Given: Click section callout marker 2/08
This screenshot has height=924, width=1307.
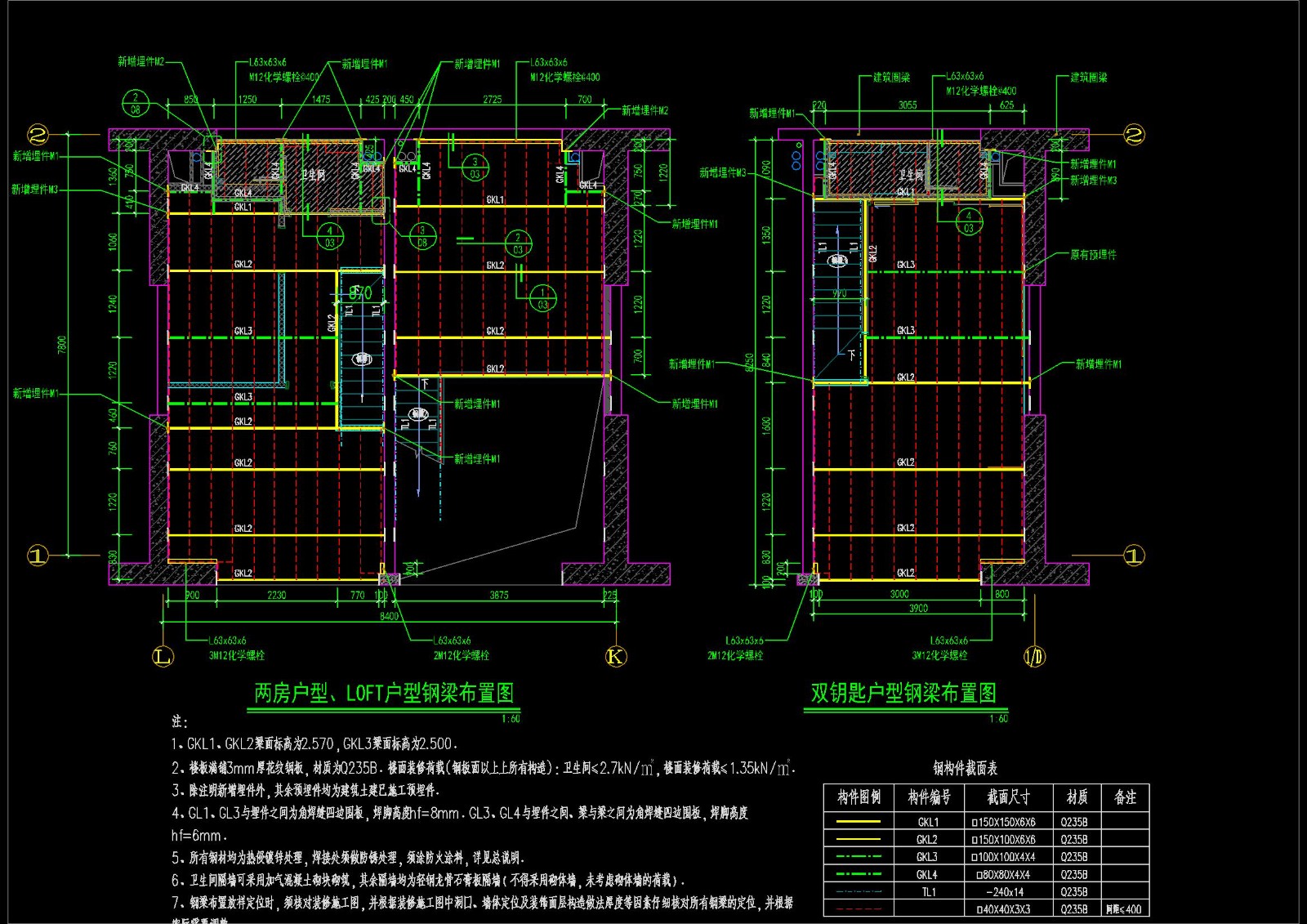Looking at the screenshot, I should pos(136,103).
